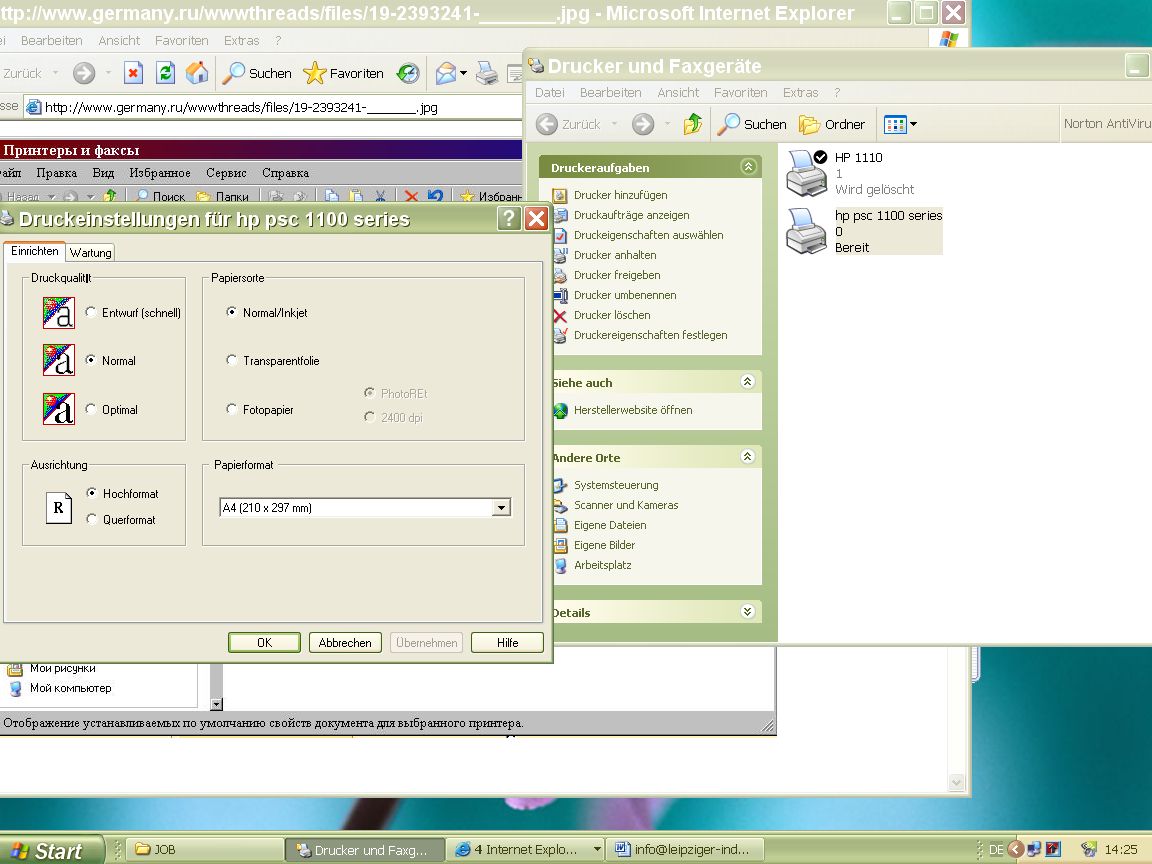Open Herstellerwebsite öffnen link
Viewport: 1152px width, 864px height.
coord(633,410)
